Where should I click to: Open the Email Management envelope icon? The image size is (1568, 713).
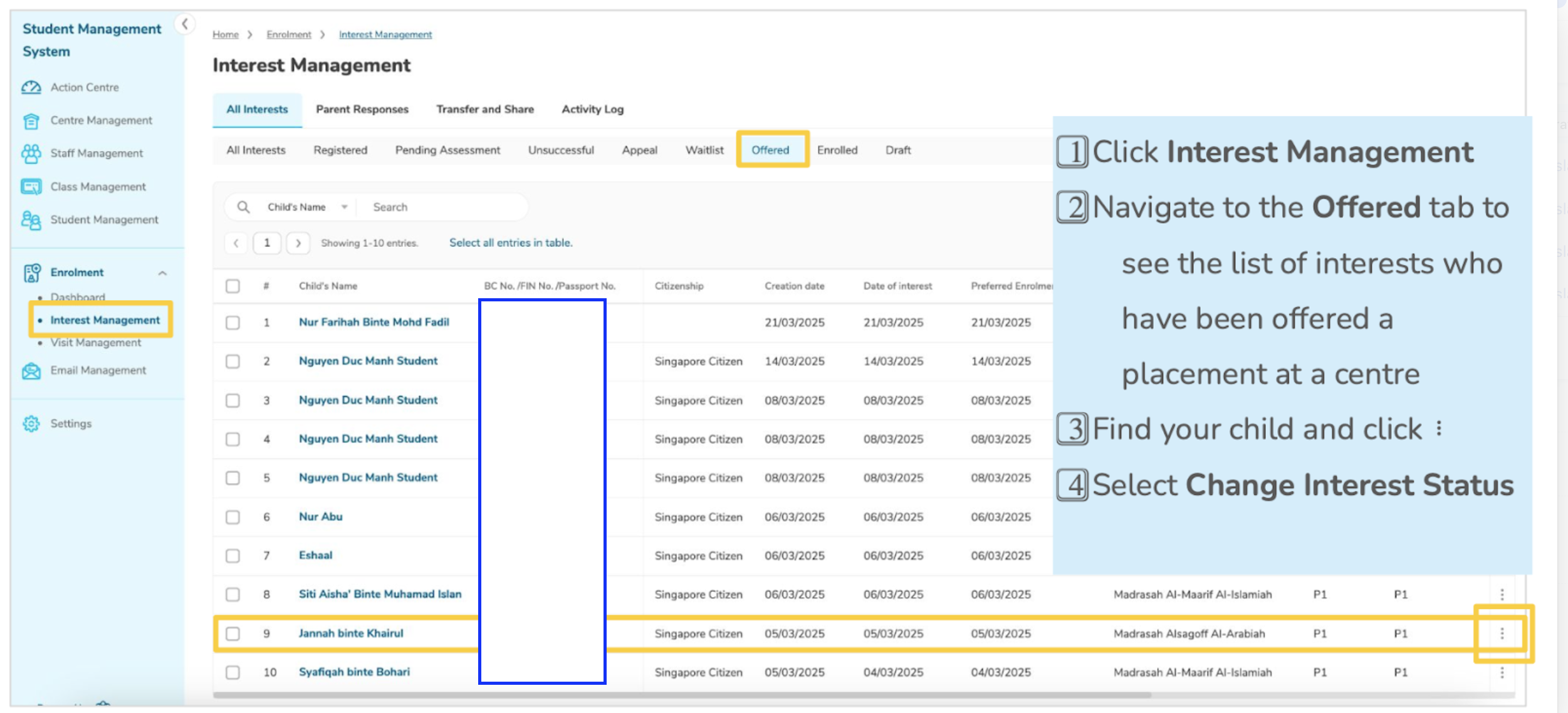pyautogui.click(x=31, y=371)
